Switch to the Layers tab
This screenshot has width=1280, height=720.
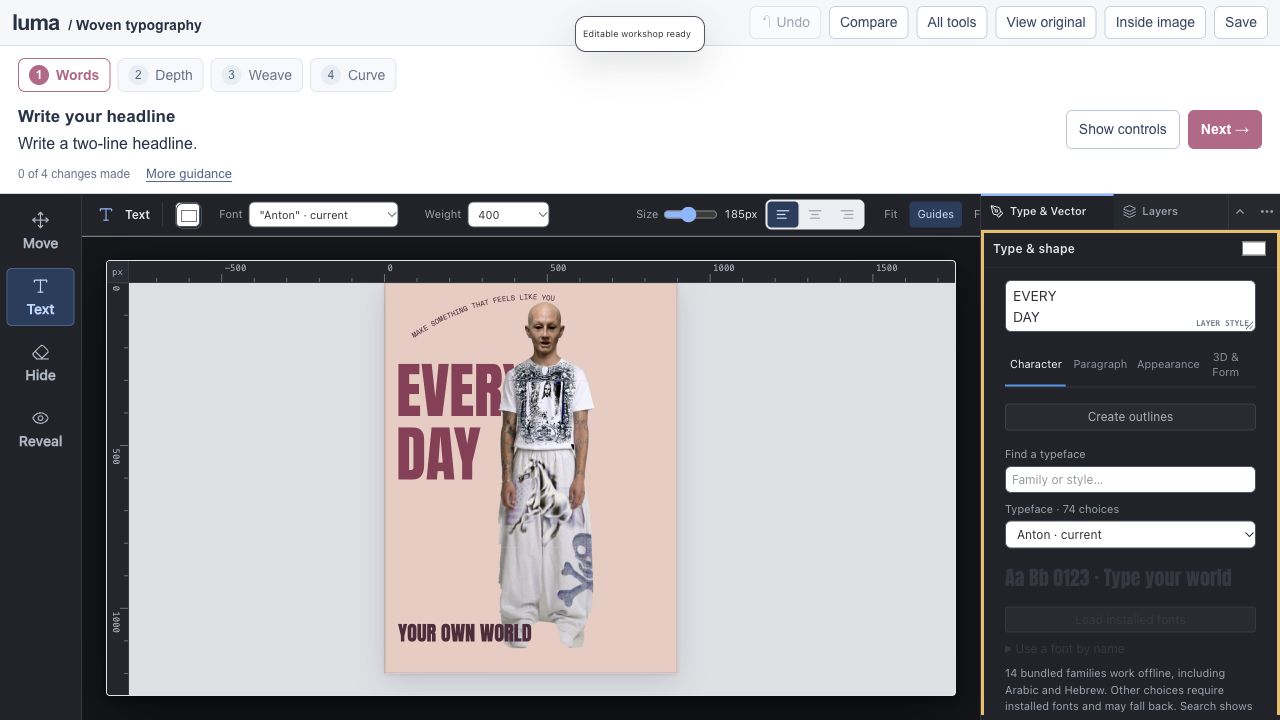point(1149,212)
